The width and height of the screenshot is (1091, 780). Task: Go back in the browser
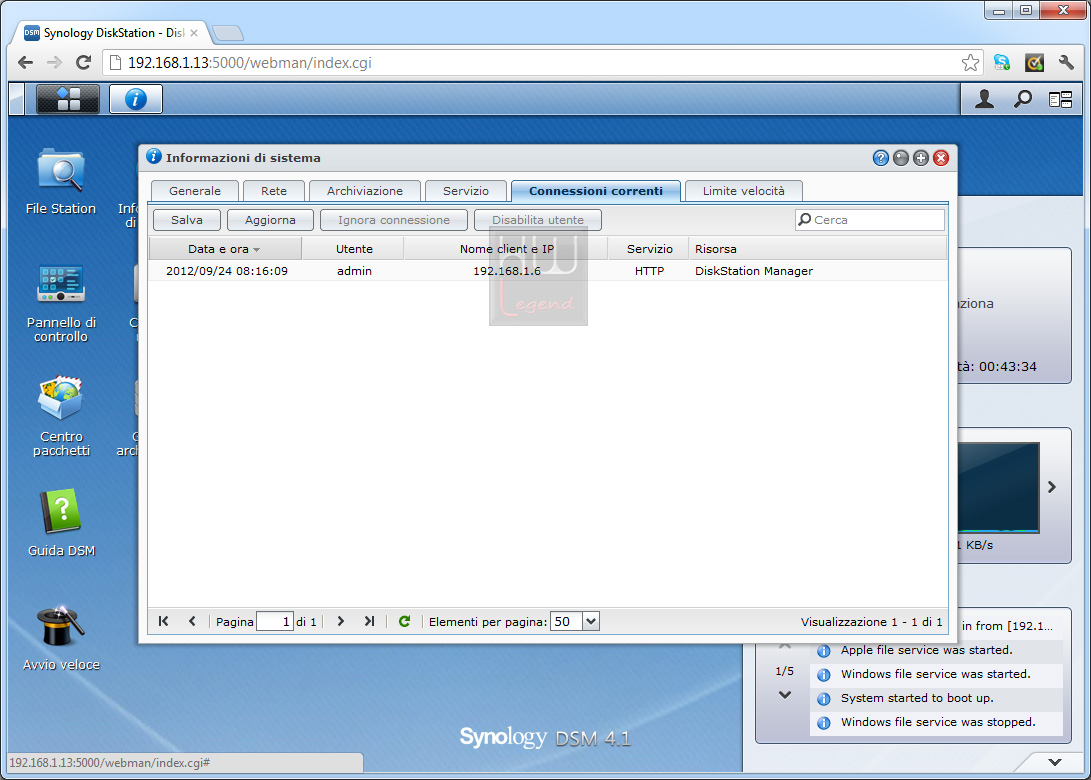click(x=26, y=63)
